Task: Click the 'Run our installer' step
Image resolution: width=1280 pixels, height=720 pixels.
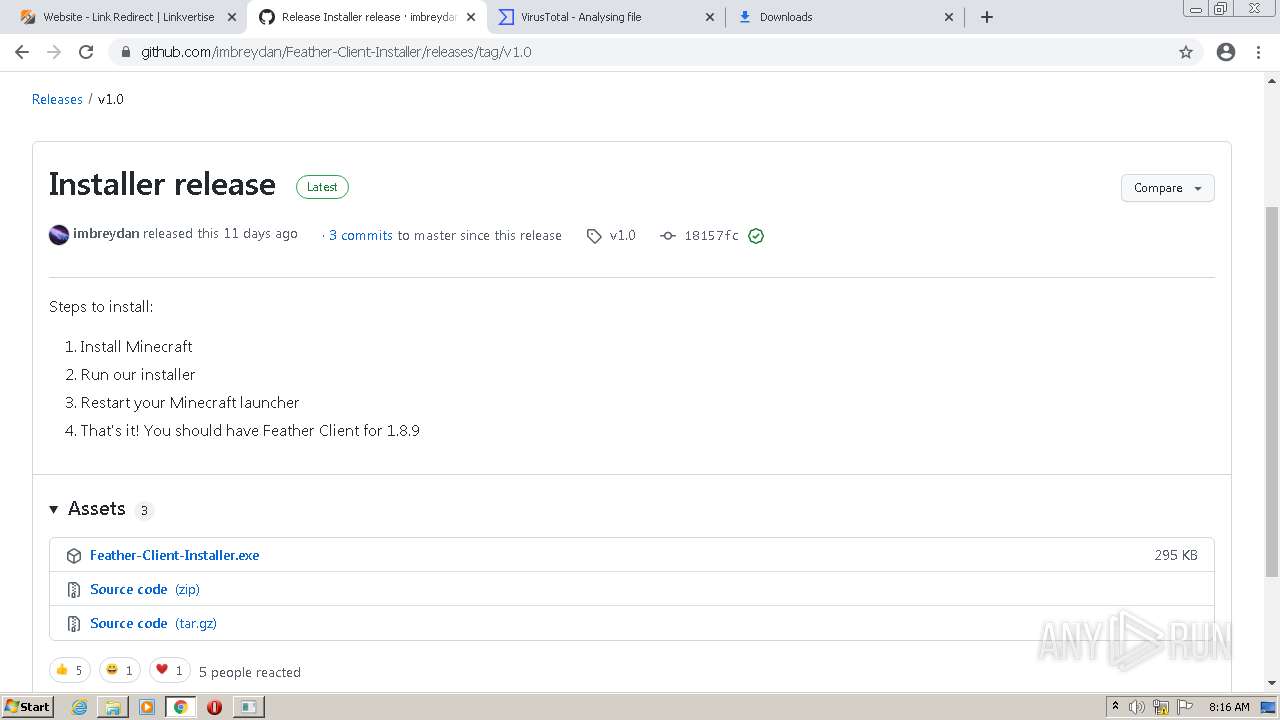Action: point(138,374)
